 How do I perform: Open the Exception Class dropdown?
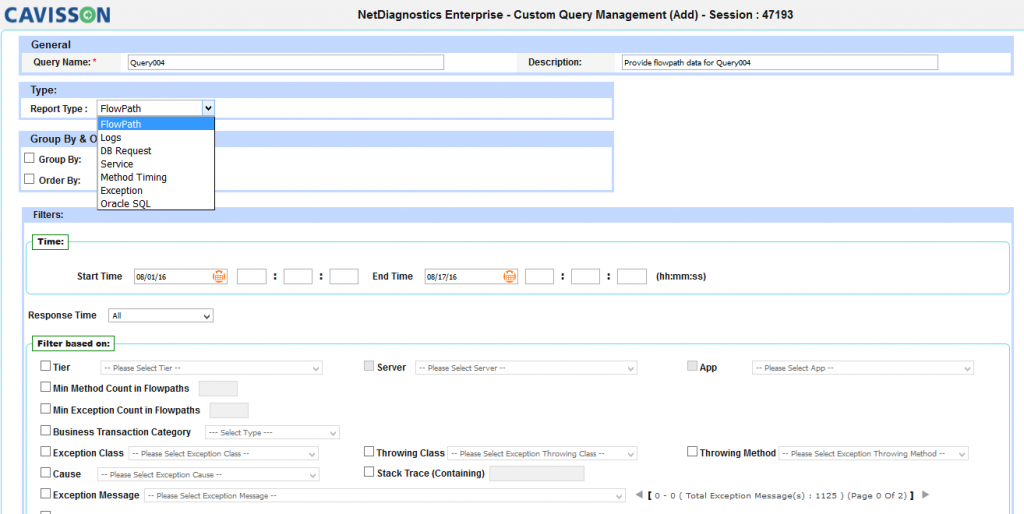tap(223, 453)
